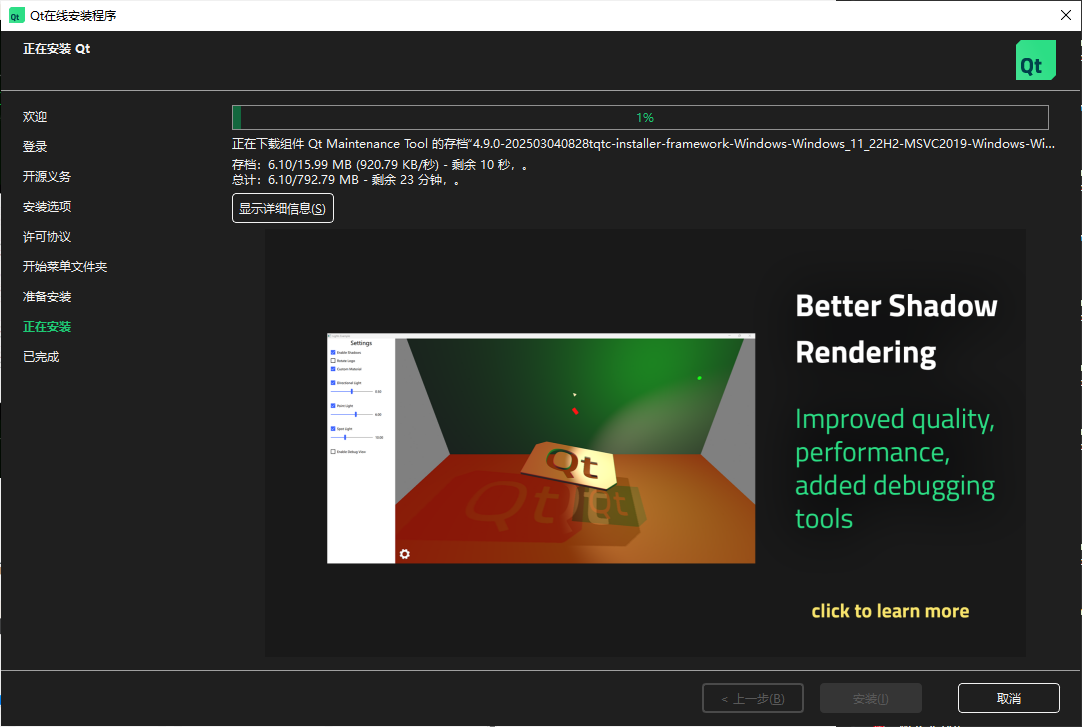Show details with 显示详细信息(S) button
The width and height of the screenshot is (1082, 727).
click(283, 208)
